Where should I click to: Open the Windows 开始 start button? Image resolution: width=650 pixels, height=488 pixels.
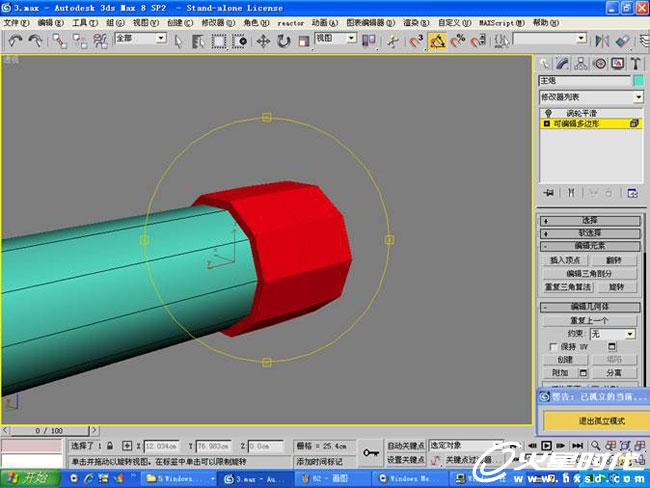(x=30, y=479)
